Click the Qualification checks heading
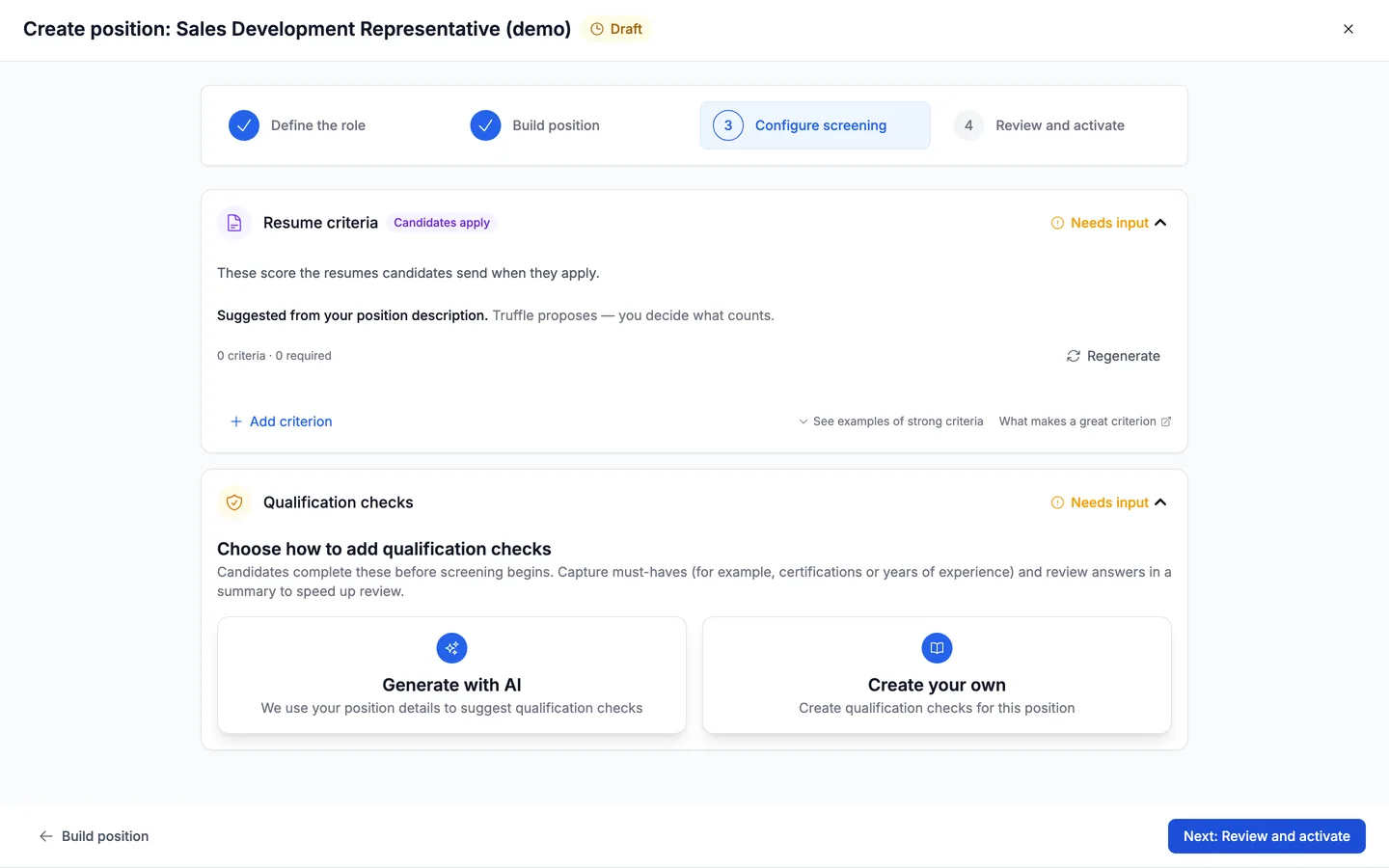The height and width of the screenshot is (868, 1389). 338,502
